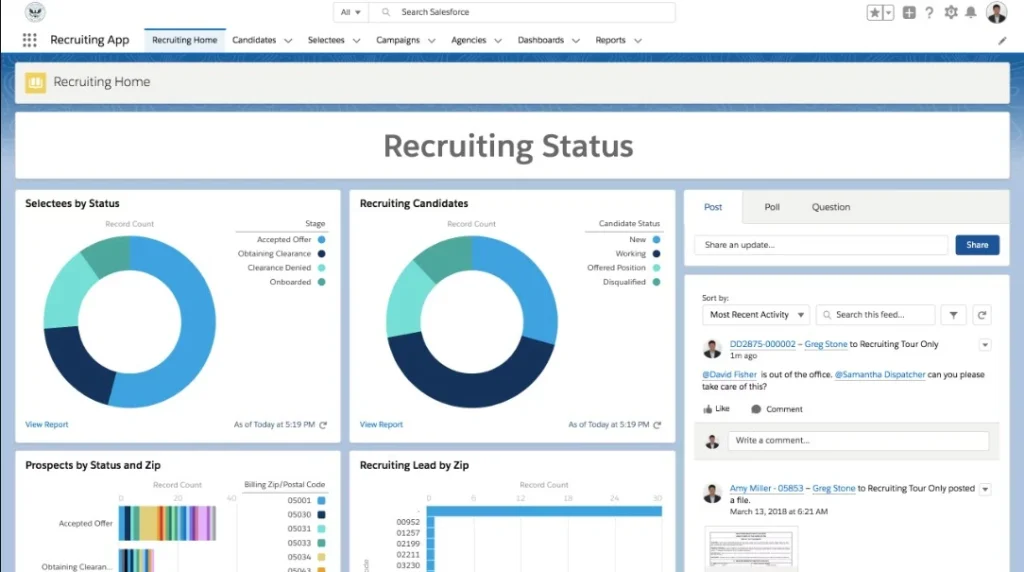Expand the Dashboards tab chevron
This screenshot has height=572, width=1024.
(x=576, y=40)
